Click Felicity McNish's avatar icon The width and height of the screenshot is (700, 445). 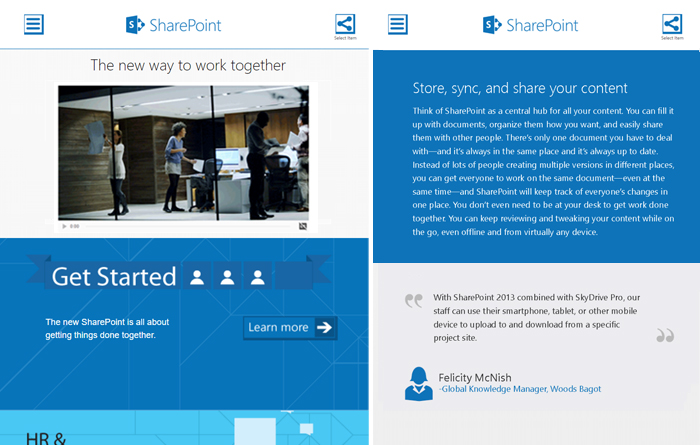(x=419, y=384)
